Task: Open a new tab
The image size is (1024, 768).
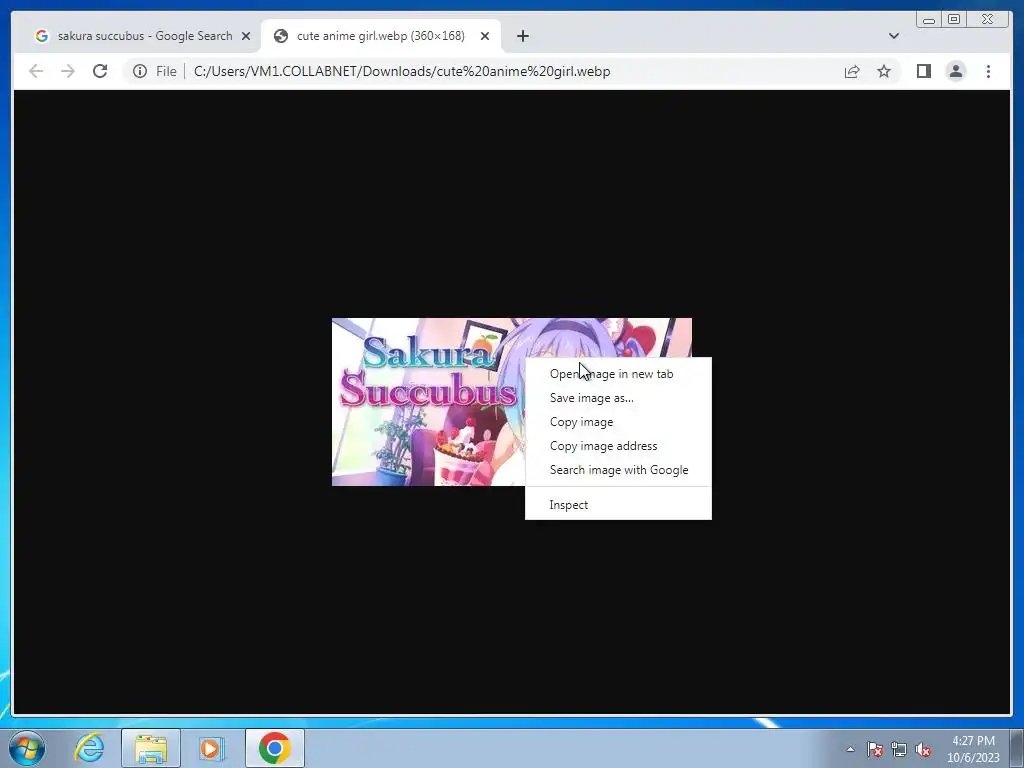Action: (522, 36)
